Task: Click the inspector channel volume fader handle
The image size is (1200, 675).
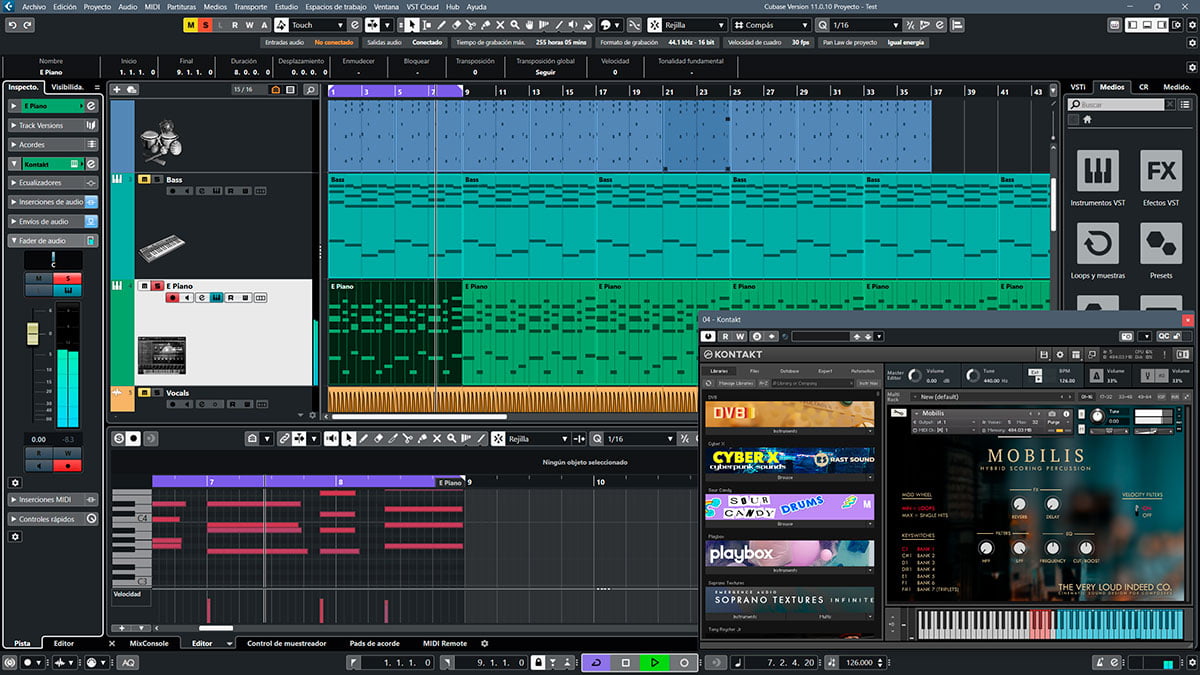Action: click(x=32, y=334)
